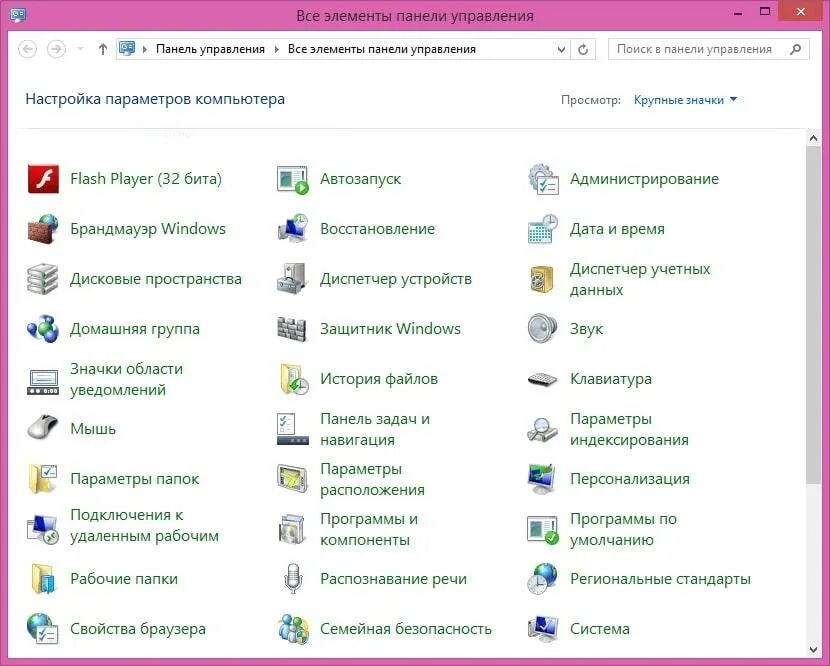Open the Система text link

pos(600,629)
